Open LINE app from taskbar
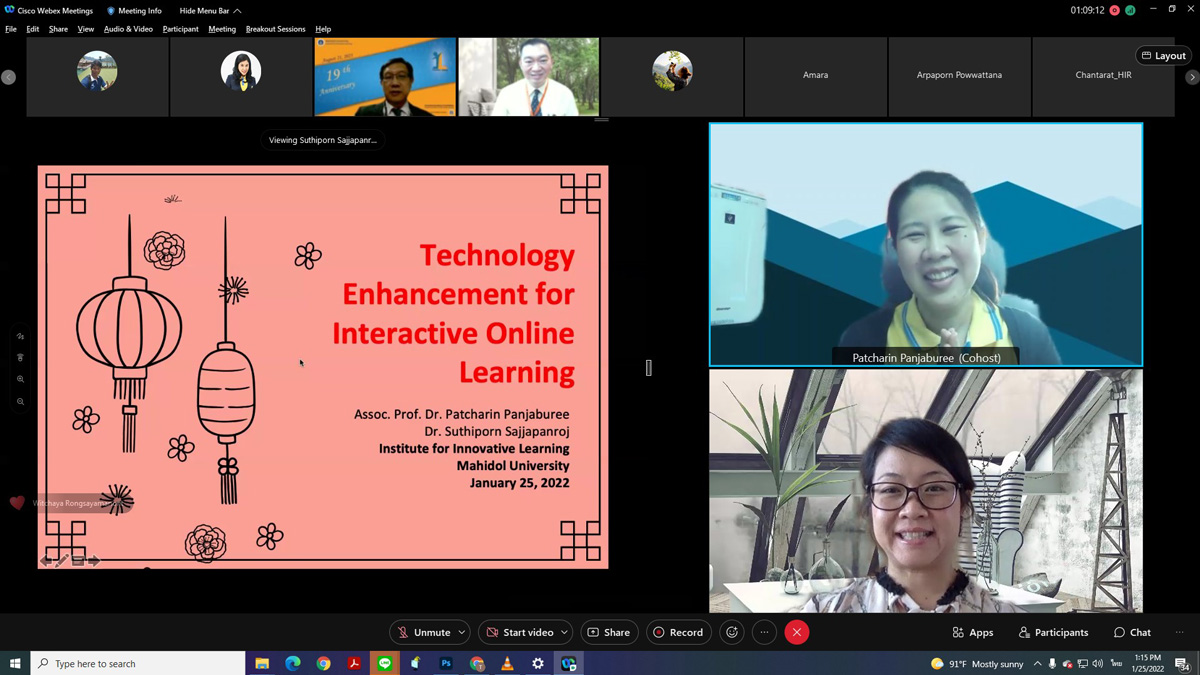The width and height of the screenshot is (1200, 675). 385,663
